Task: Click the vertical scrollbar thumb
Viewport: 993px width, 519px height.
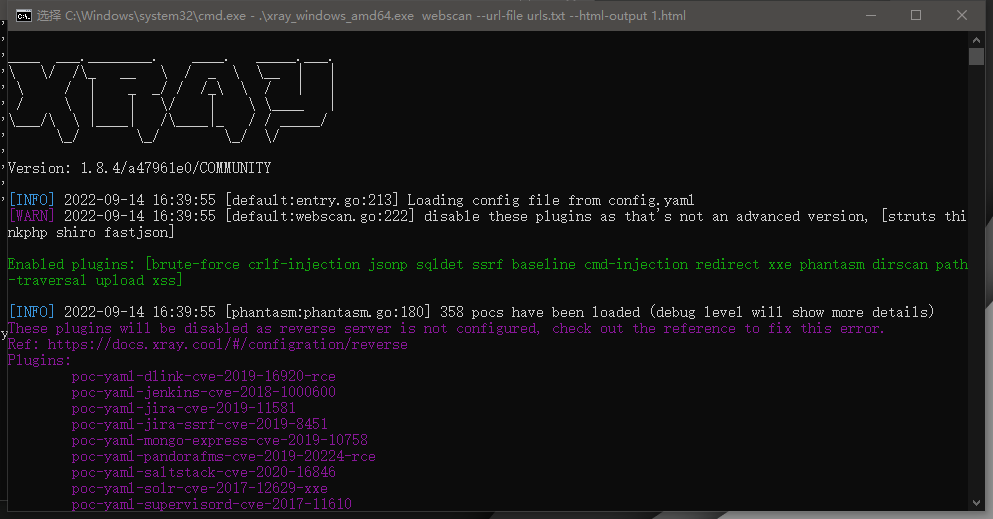Action: (976, 56)
